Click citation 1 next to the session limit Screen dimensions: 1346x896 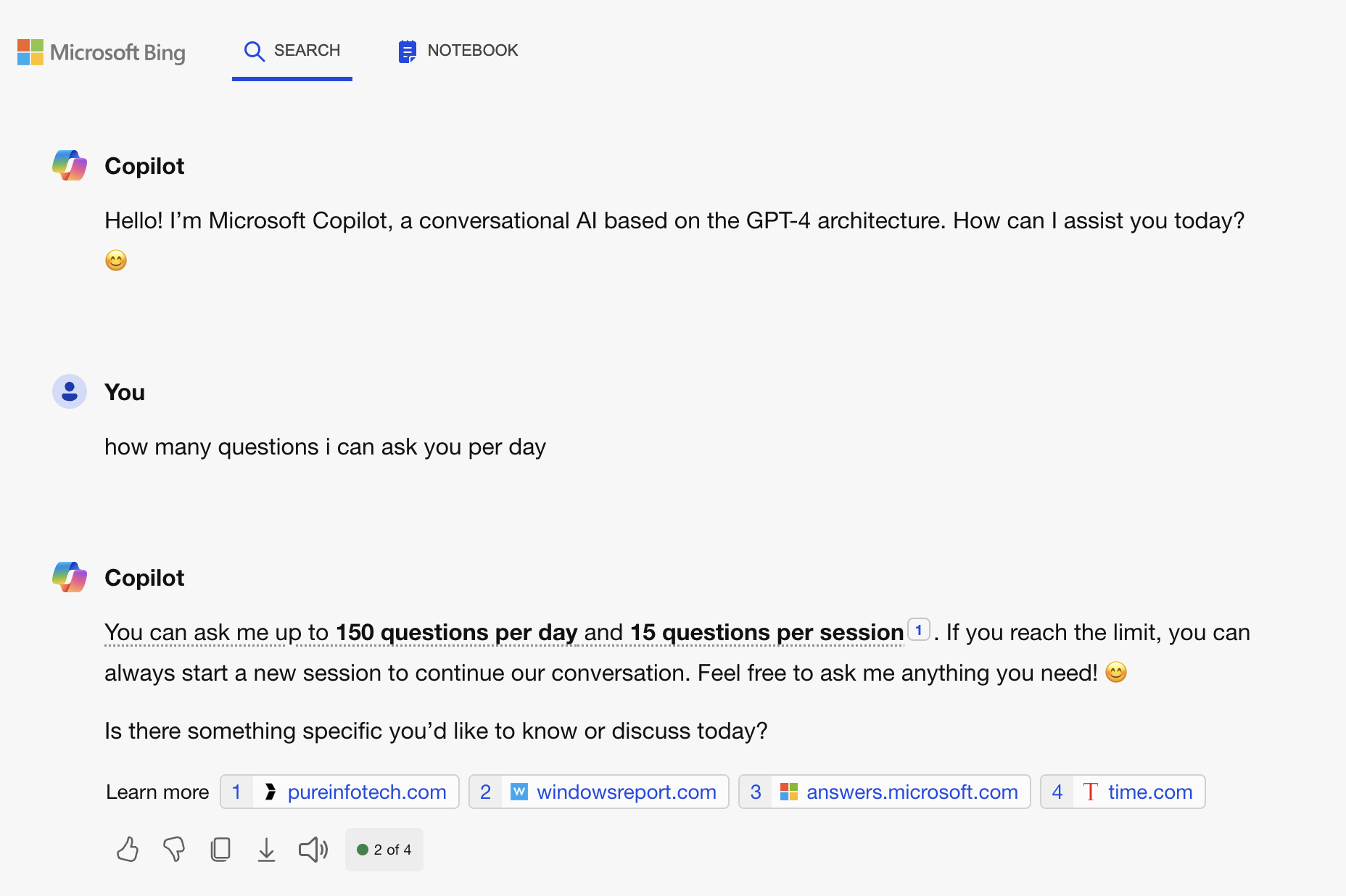[918, 630]
